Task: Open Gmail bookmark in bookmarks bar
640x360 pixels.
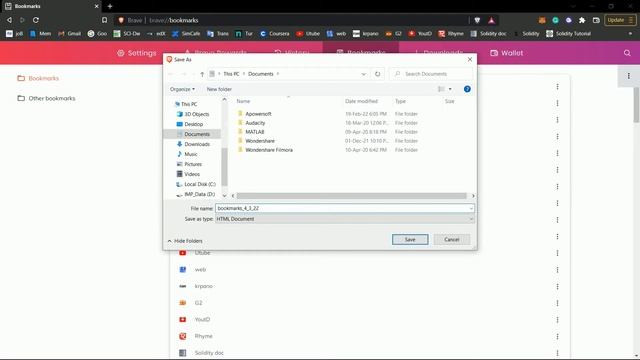Action: click(x=69, y=33)
